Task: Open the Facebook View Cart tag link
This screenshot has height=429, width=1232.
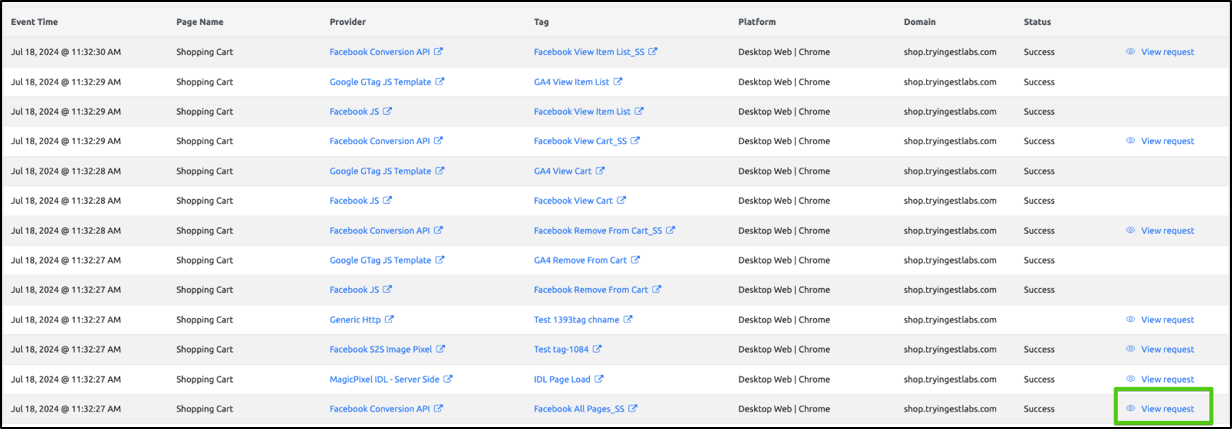Action: pos(573,201)
